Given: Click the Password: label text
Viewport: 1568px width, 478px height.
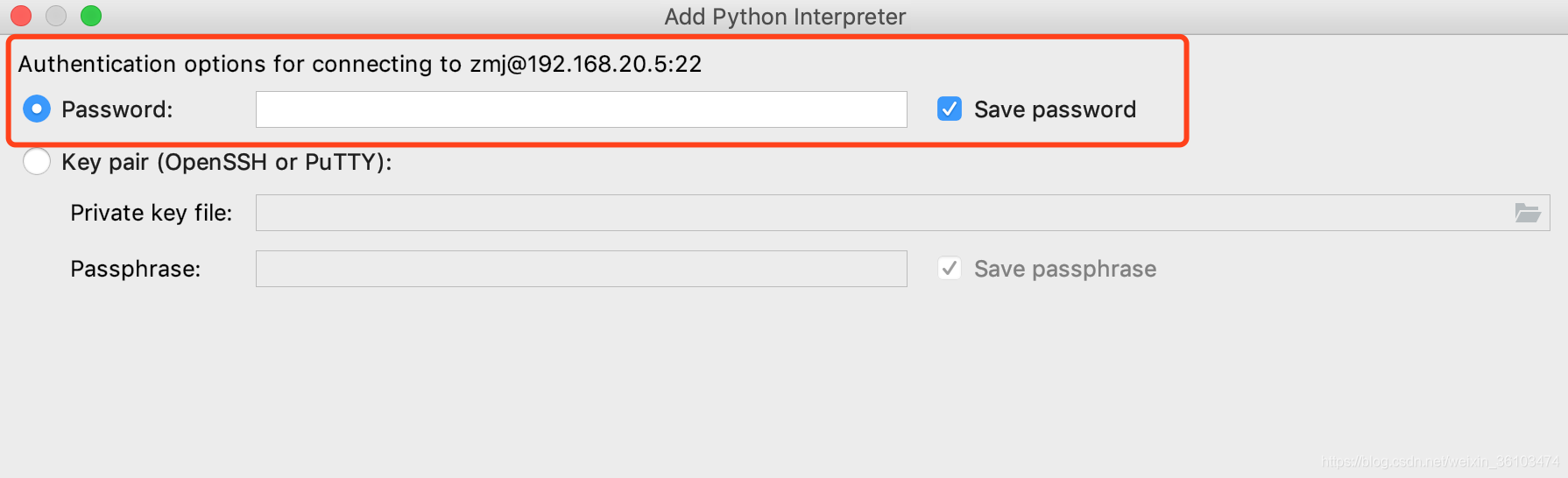Looking at the screenshot, I should click(x=117, y=109).
